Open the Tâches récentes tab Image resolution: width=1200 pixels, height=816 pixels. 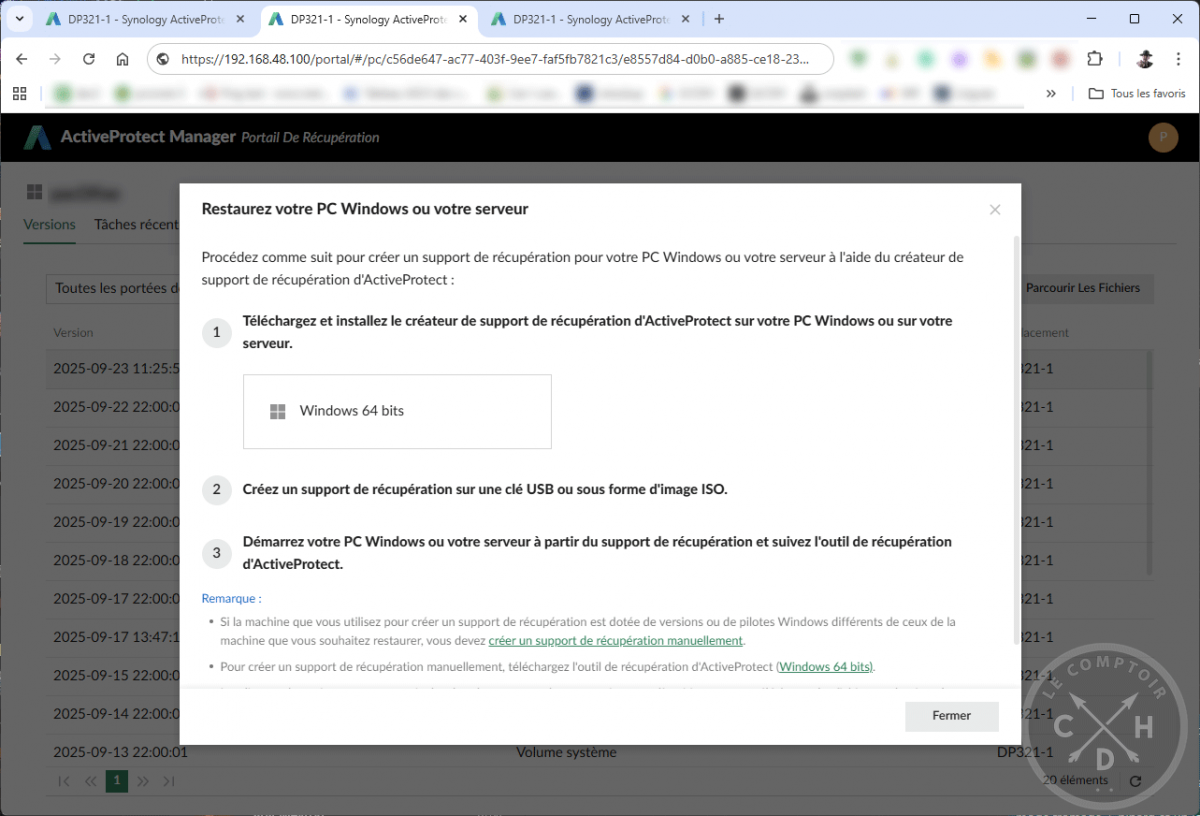coord(136,224)
